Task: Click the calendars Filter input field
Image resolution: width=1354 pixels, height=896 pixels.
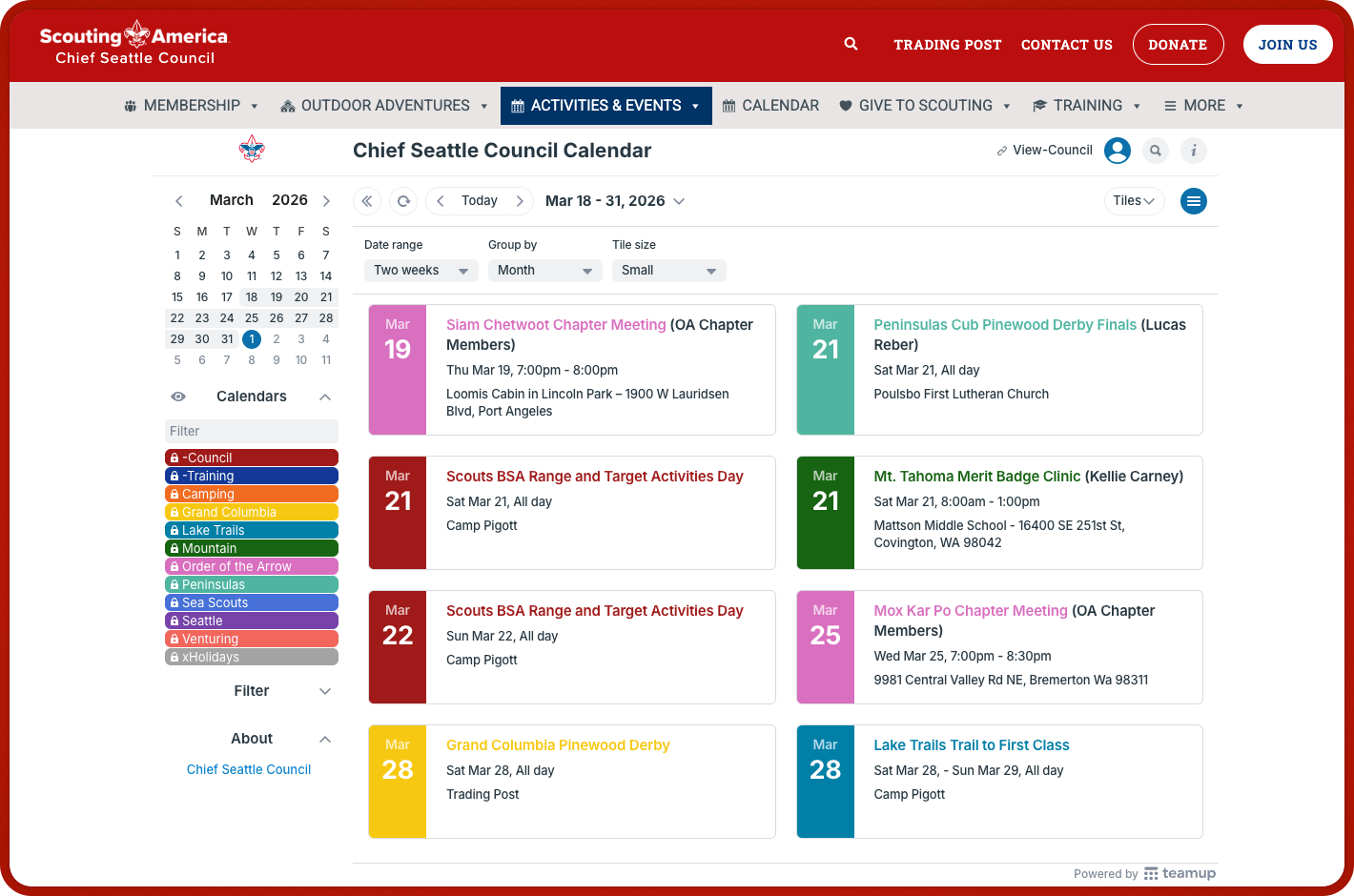Action: [x=252, y=431]
